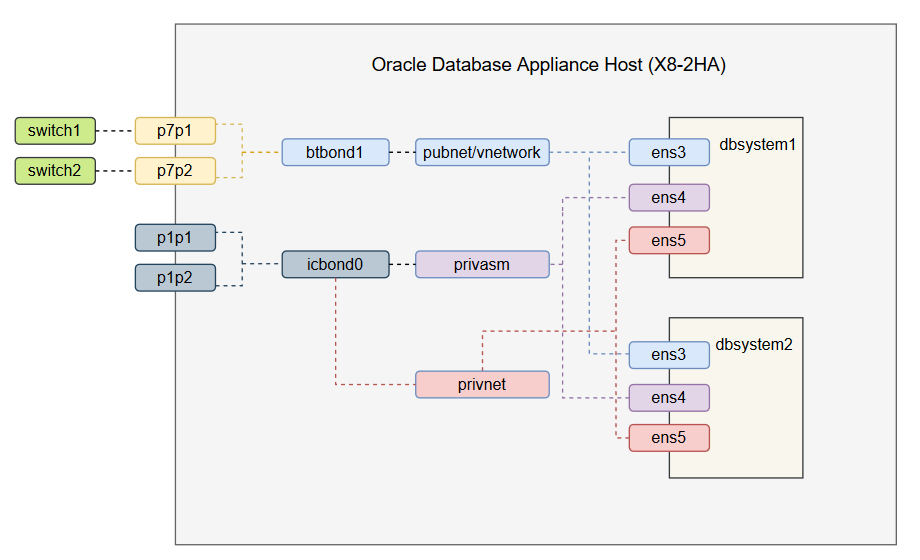The height and width of the screenshot is (560, 920).
Task: Select the p1p2 interface box
Action: (175, 278)
